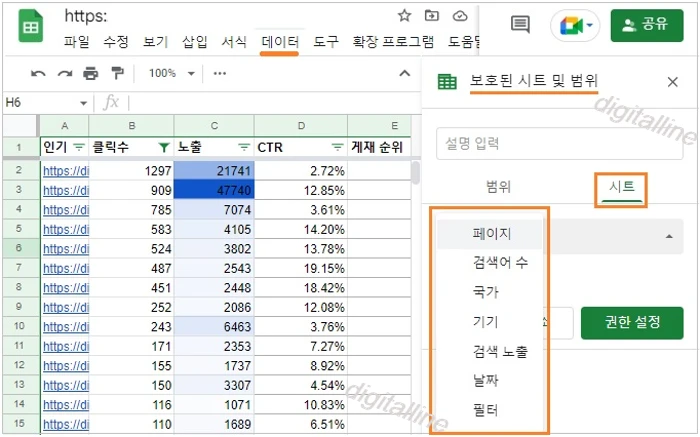
Task: Open the link in row 15
Action: 66,425
